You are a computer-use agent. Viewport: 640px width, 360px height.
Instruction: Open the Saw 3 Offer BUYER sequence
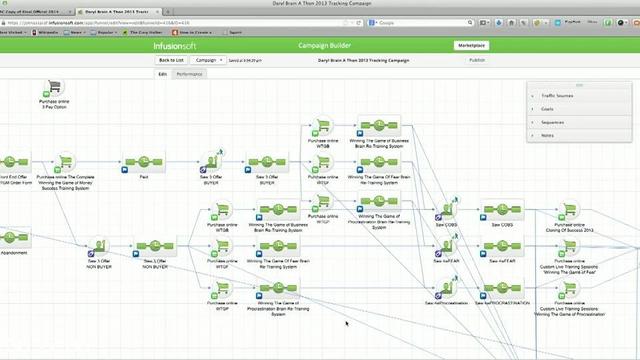point(267,162)
